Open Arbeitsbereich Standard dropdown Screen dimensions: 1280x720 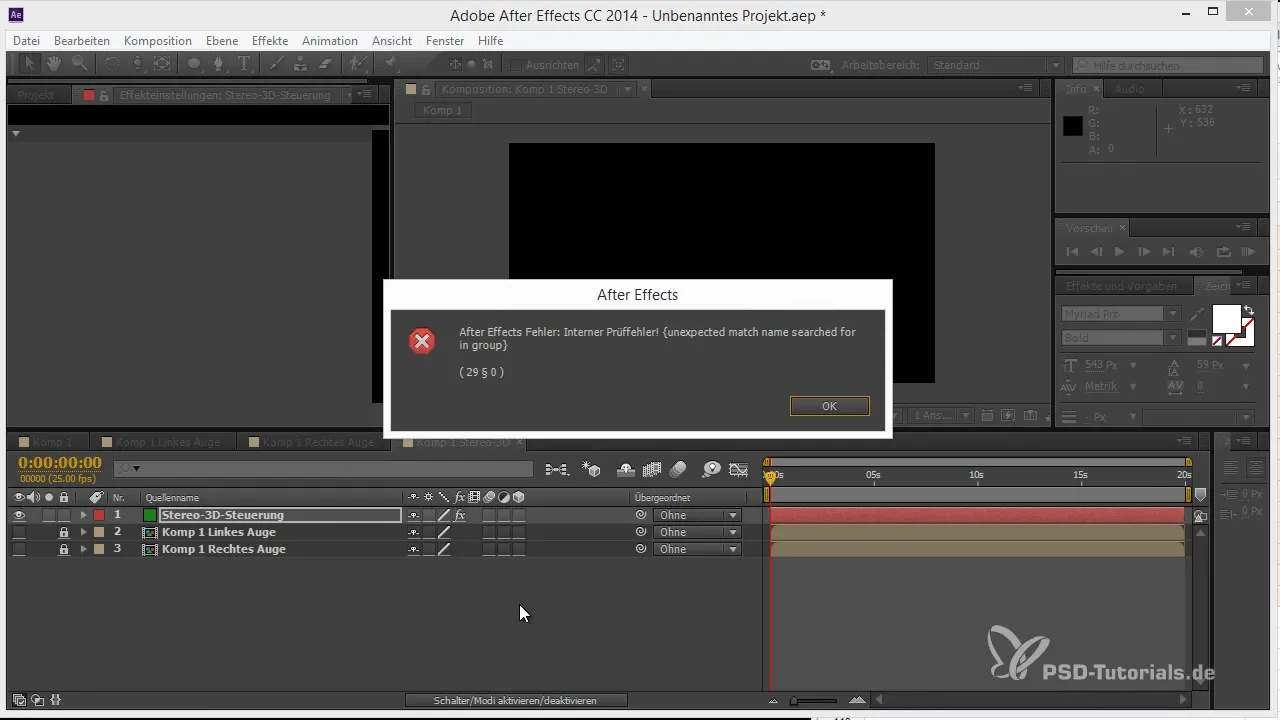click(x=995, y=65)
